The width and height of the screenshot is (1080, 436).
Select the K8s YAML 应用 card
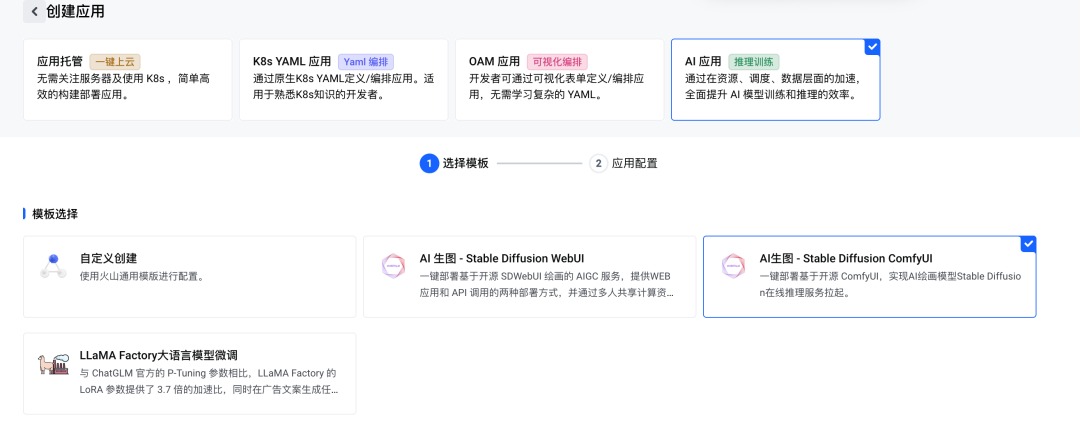343,80
